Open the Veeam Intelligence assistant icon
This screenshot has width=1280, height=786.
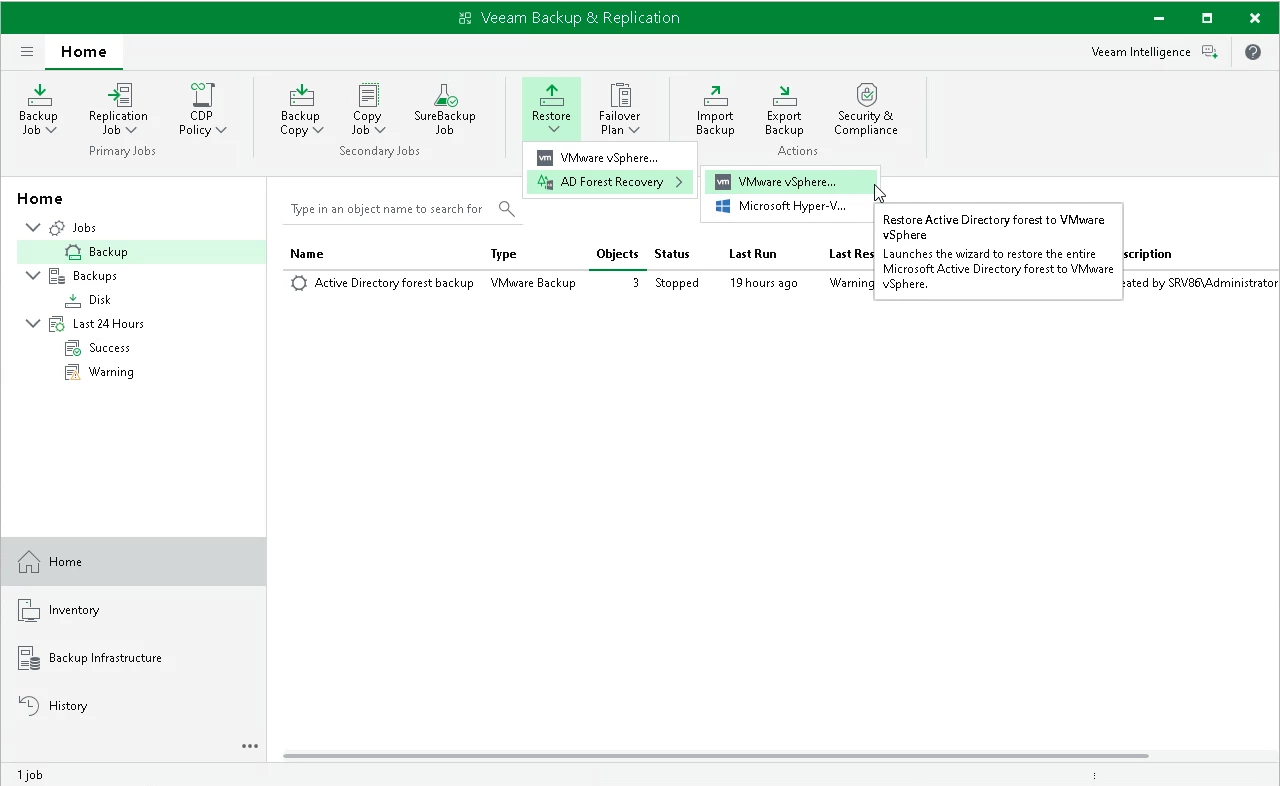tap(1210, 52)
